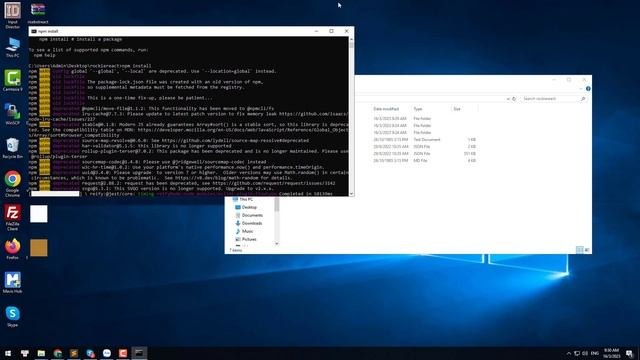Open Sublime Text from the taskbar

click(74, 353)
